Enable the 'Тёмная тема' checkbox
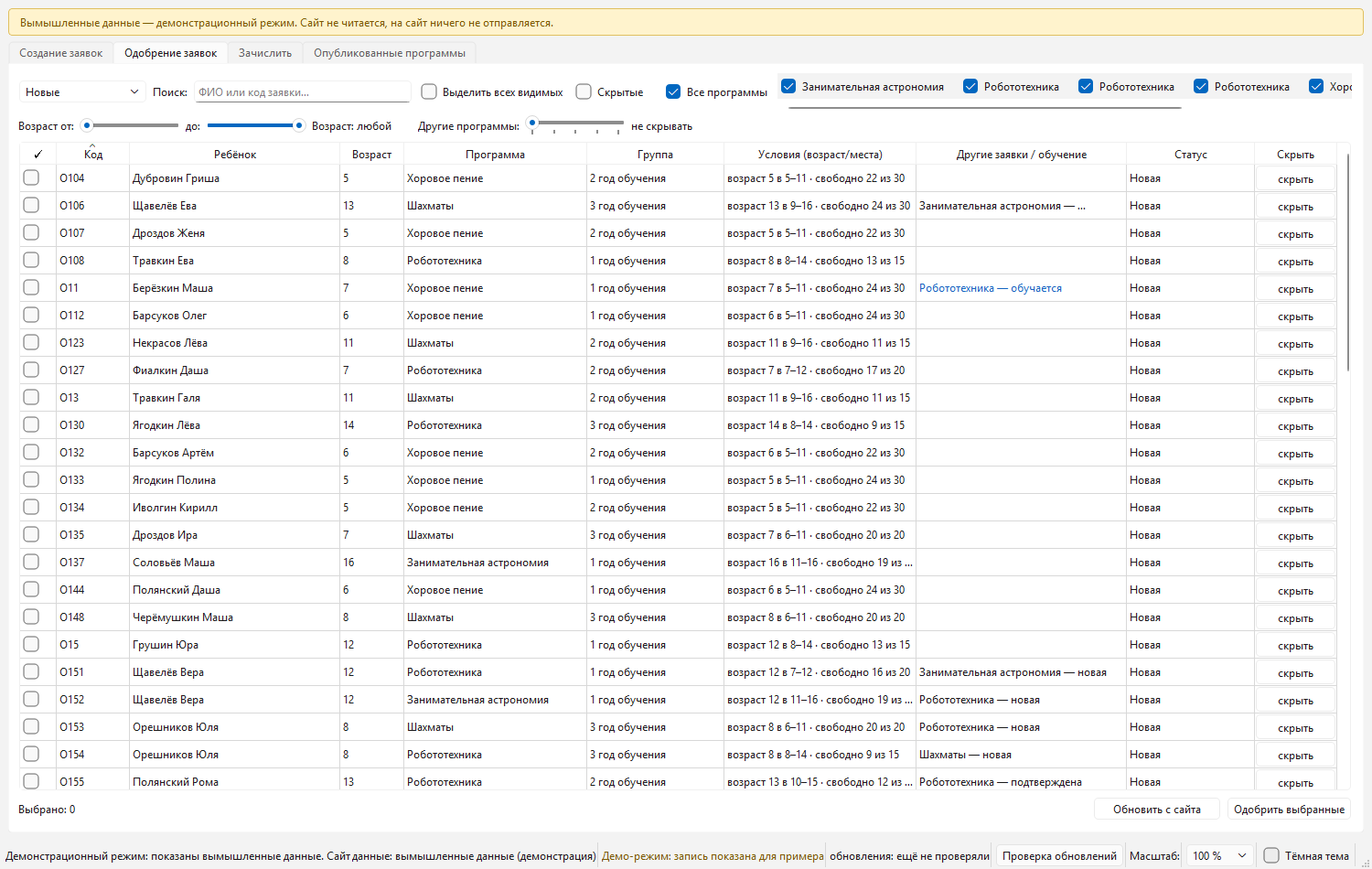This screenshot has width=1372, height=869. pos(1271,855)
